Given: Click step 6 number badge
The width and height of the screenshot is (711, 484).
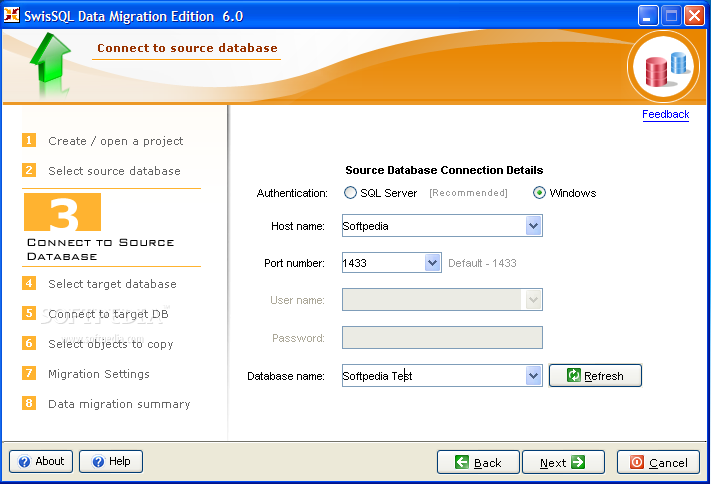Looking at the screenshot, I should point(29,343).
